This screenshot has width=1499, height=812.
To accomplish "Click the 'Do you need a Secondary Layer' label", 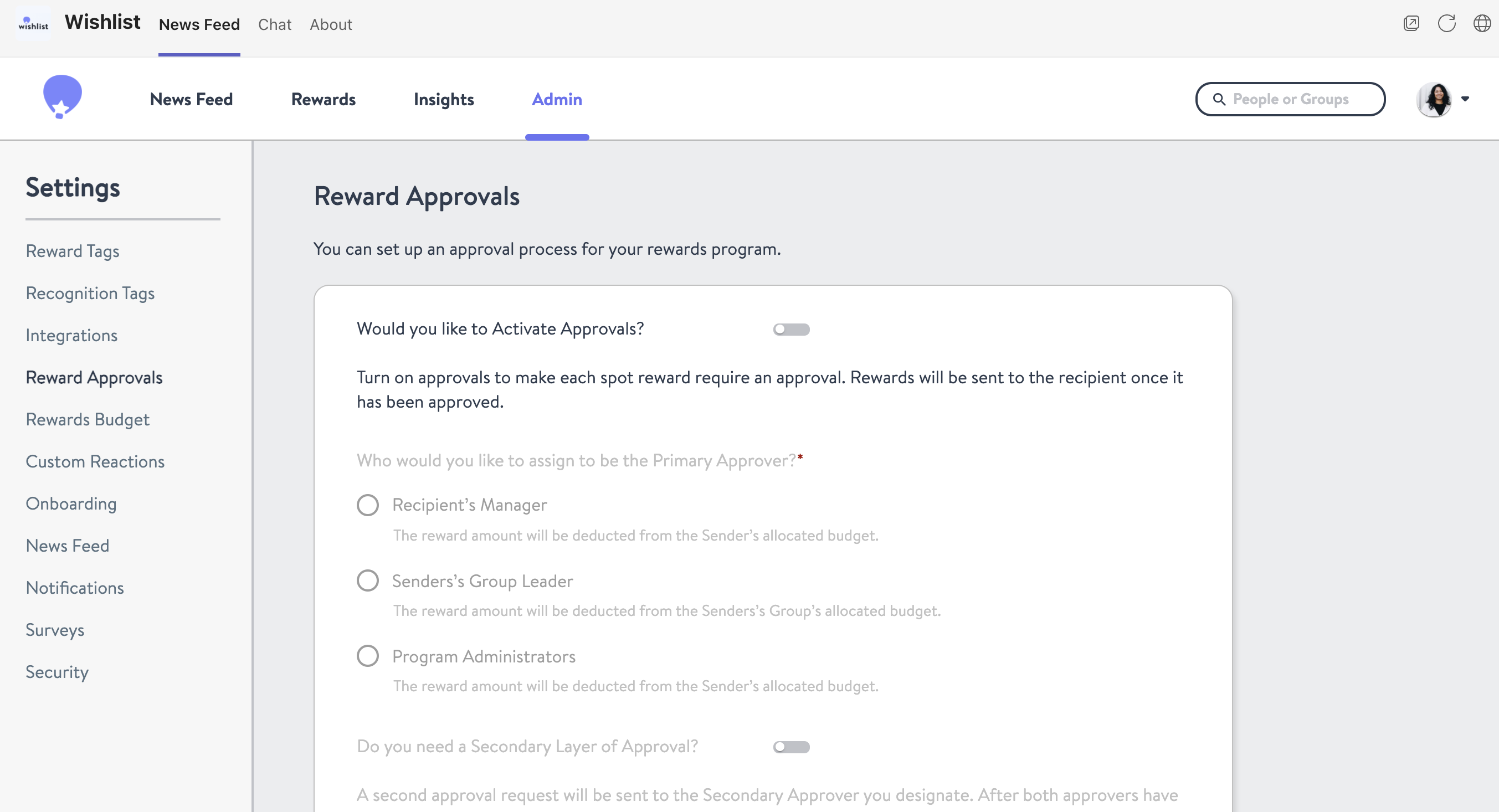I will (x=527, y=746).
